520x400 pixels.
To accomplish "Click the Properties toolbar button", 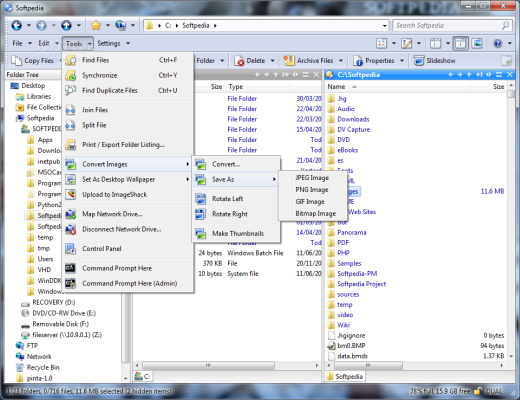I will point(374,61).
